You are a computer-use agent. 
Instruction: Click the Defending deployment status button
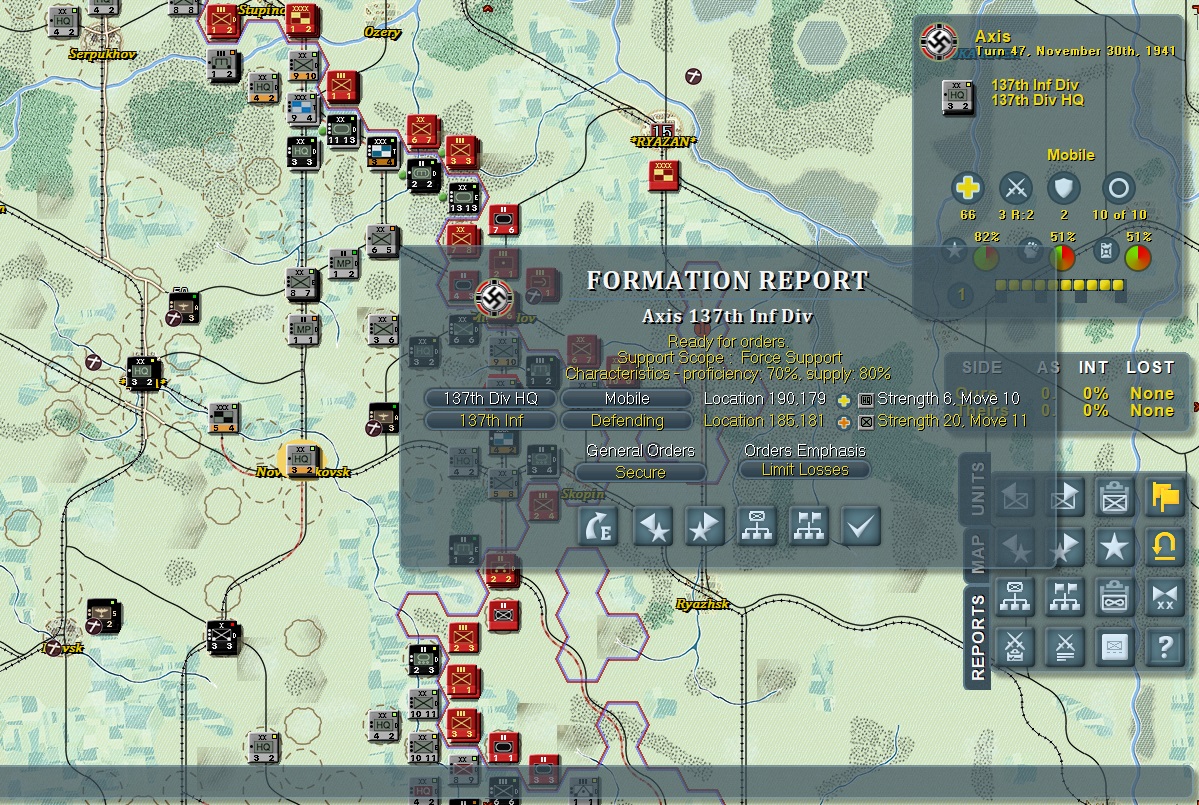627,420
